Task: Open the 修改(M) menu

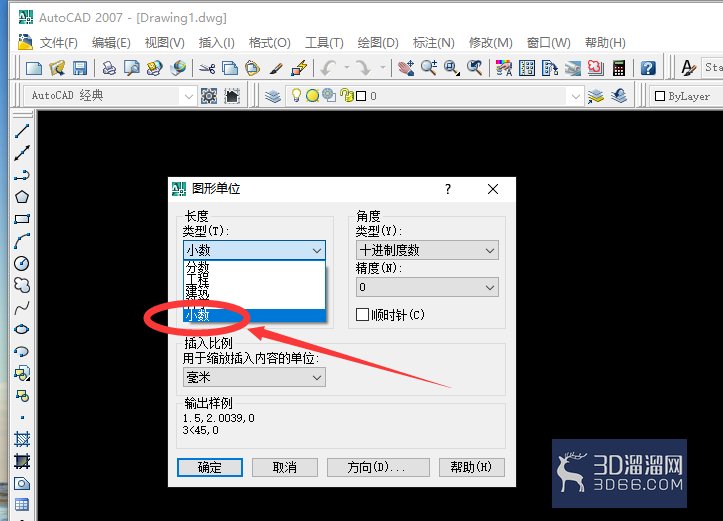Action: point(490,43)
